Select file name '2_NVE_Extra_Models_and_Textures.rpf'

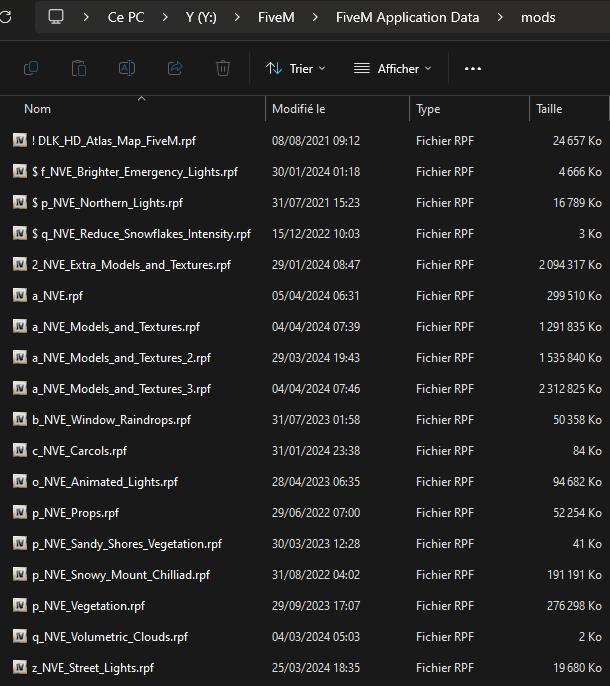pos(131,265)
